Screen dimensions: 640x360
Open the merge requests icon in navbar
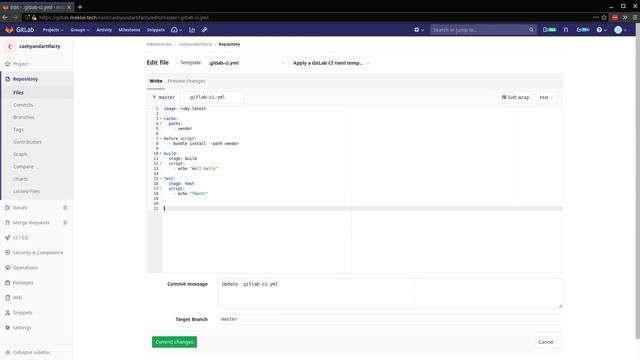click(x=566, y=30)
